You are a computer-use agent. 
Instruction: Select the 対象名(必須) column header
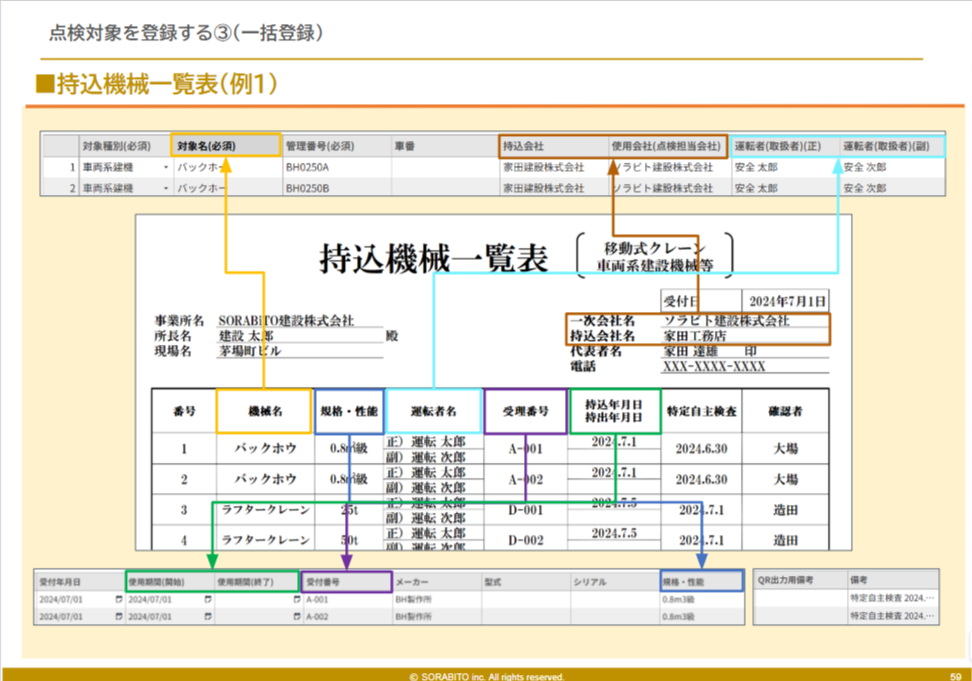pyautogui.click(x=225, y=146)
